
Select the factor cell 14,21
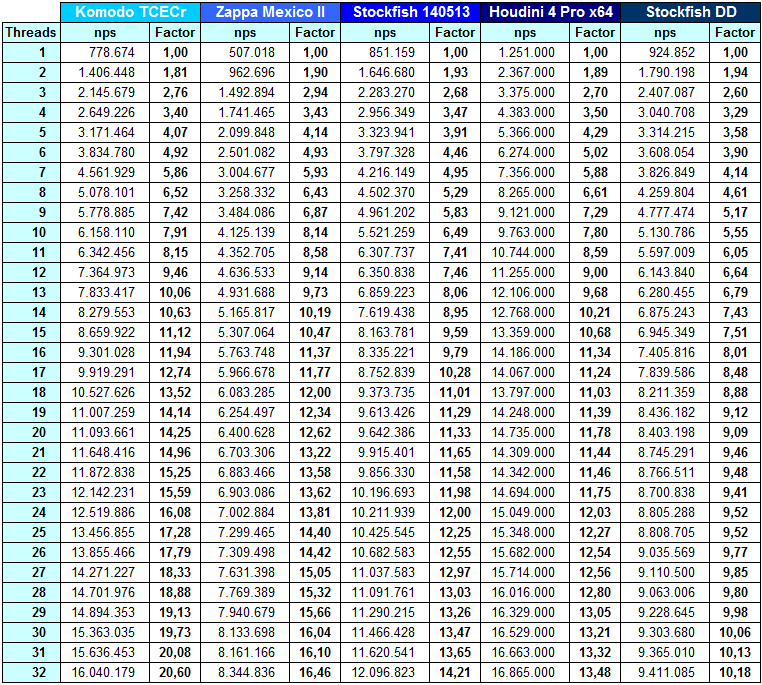click(455, 672)
